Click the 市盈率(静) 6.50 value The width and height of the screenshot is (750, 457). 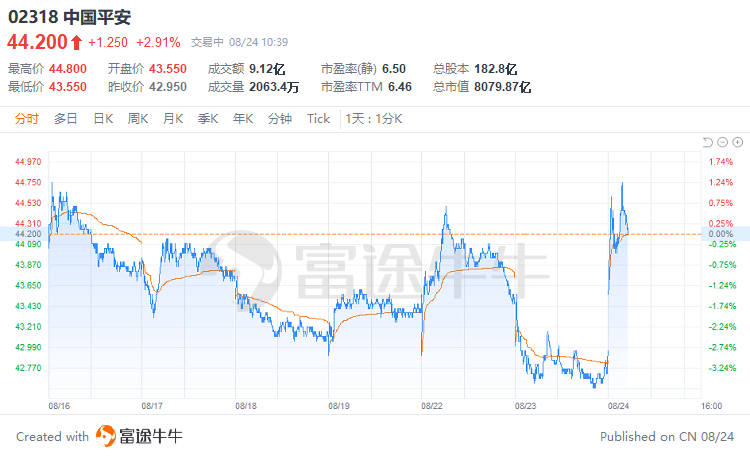(x=394, y=69)
